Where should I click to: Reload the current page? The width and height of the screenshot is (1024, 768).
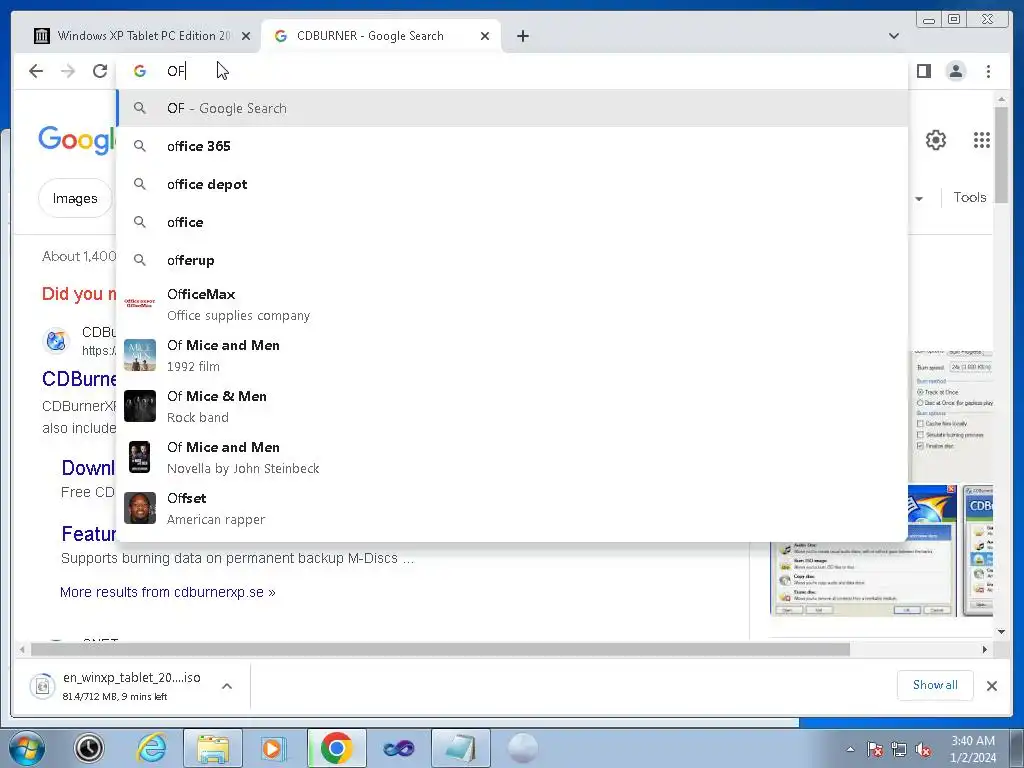pyautogui.click(x=100, y=71)
